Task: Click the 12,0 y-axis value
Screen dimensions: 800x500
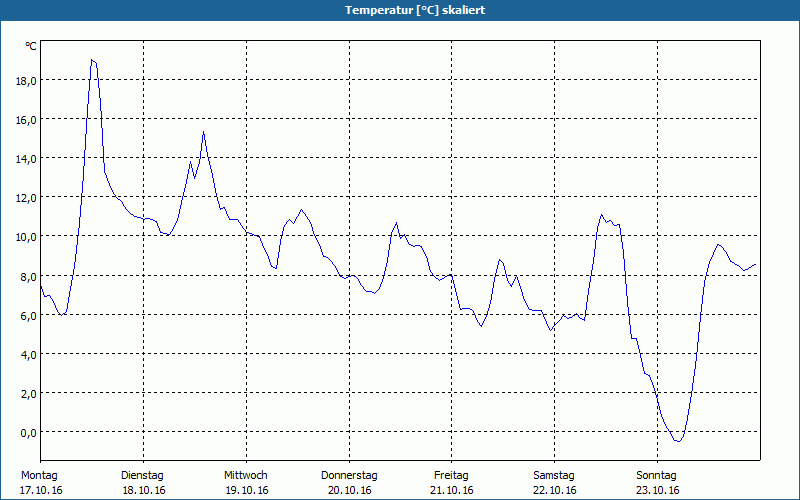Action: point(26,198)
